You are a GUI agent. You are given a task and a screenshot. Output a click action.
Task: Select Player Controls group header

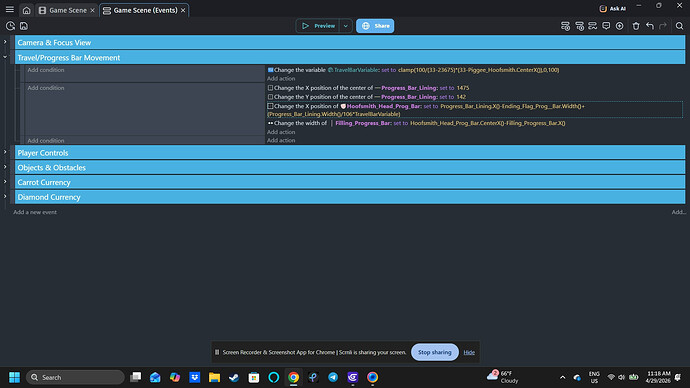pos(350,153)
